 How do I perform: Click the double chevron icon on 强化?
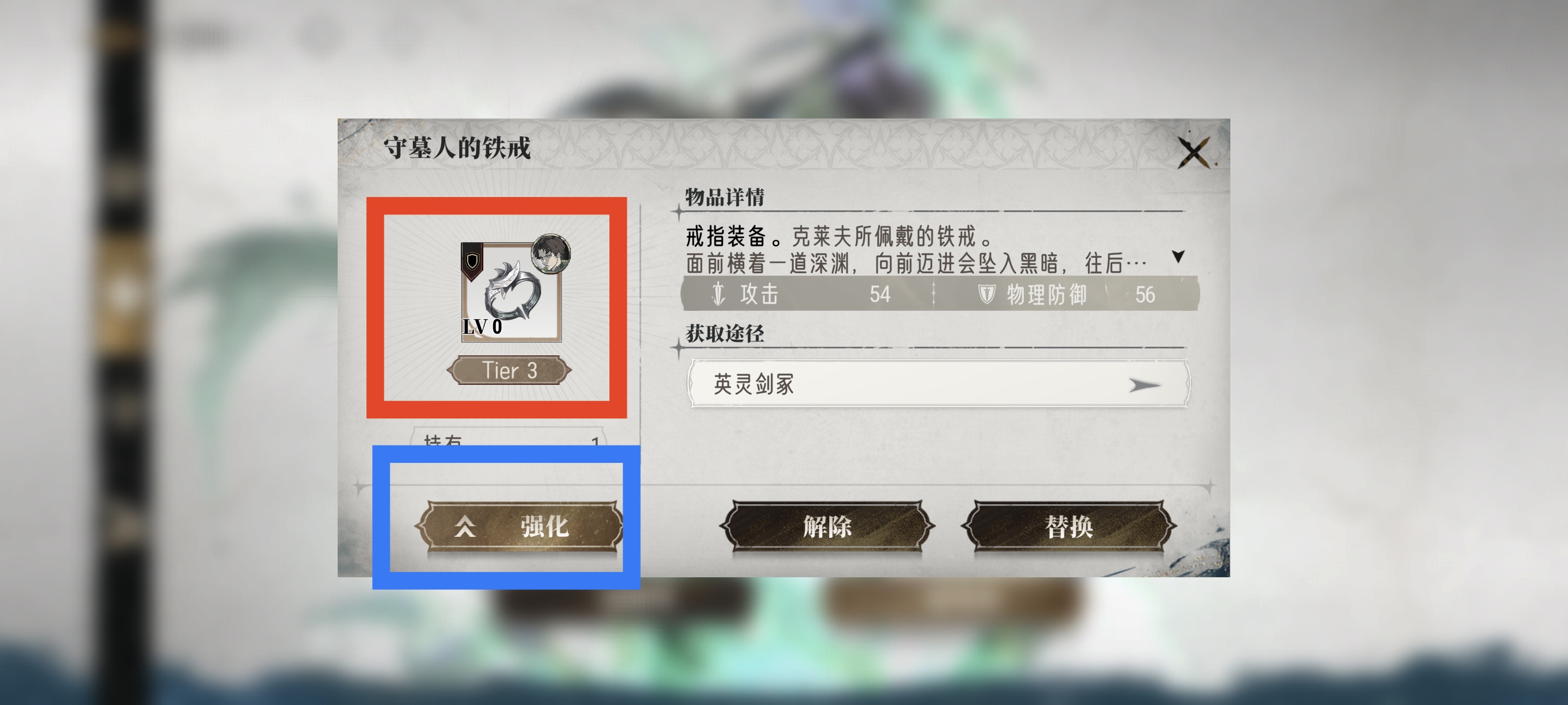pos(465,526)
